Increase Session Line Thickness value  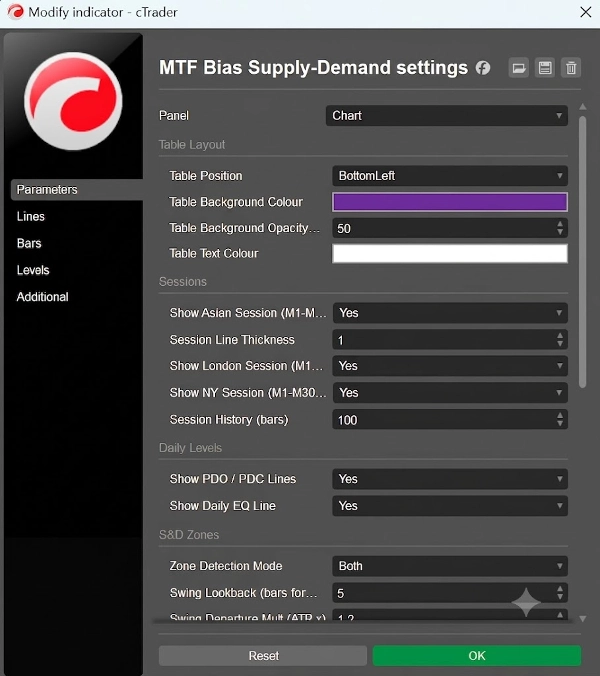tap(560, 335)
